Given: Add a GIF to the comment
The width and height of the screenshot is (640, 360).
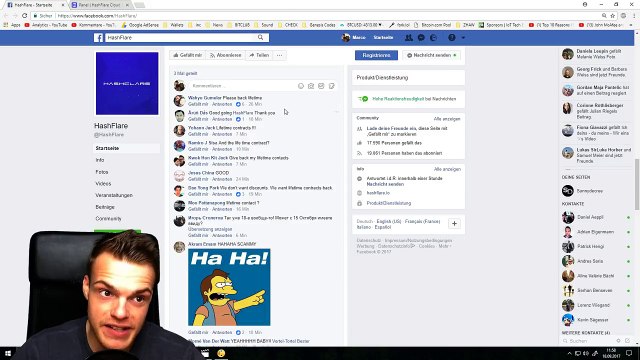Looking at the screenshot, I should coord(321,86).
